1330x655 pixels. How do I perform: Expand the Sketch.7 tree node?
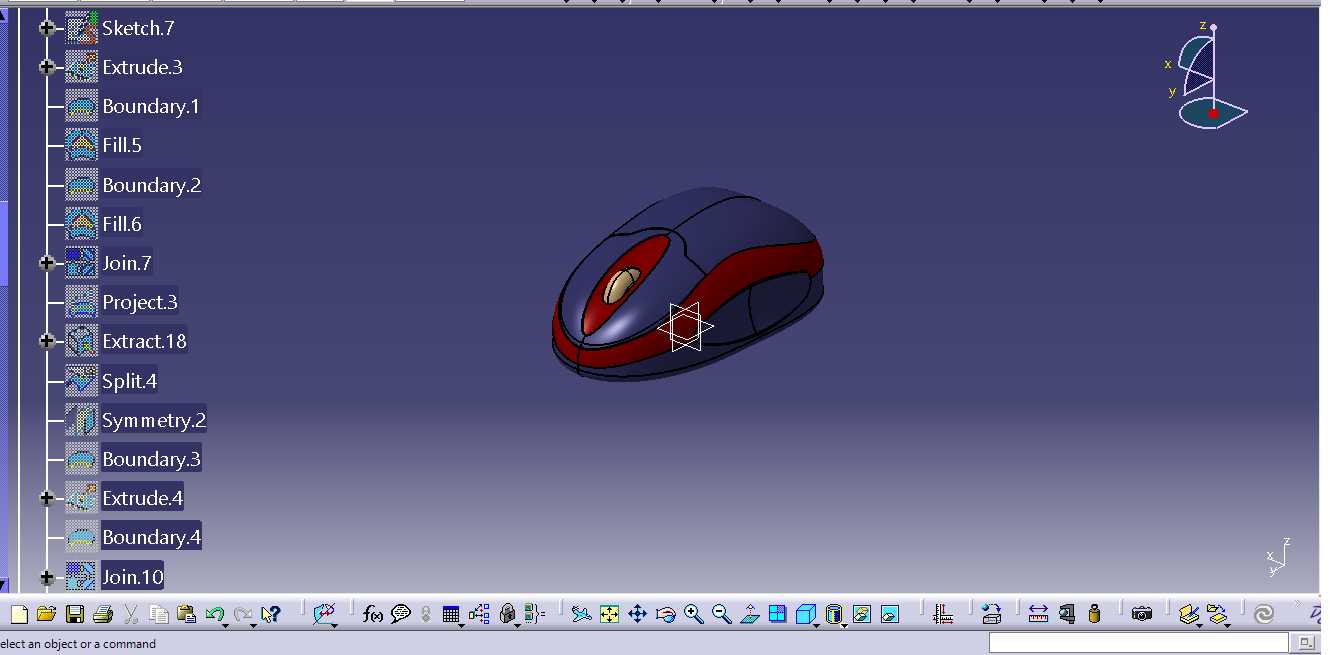[x=46, y=28]
